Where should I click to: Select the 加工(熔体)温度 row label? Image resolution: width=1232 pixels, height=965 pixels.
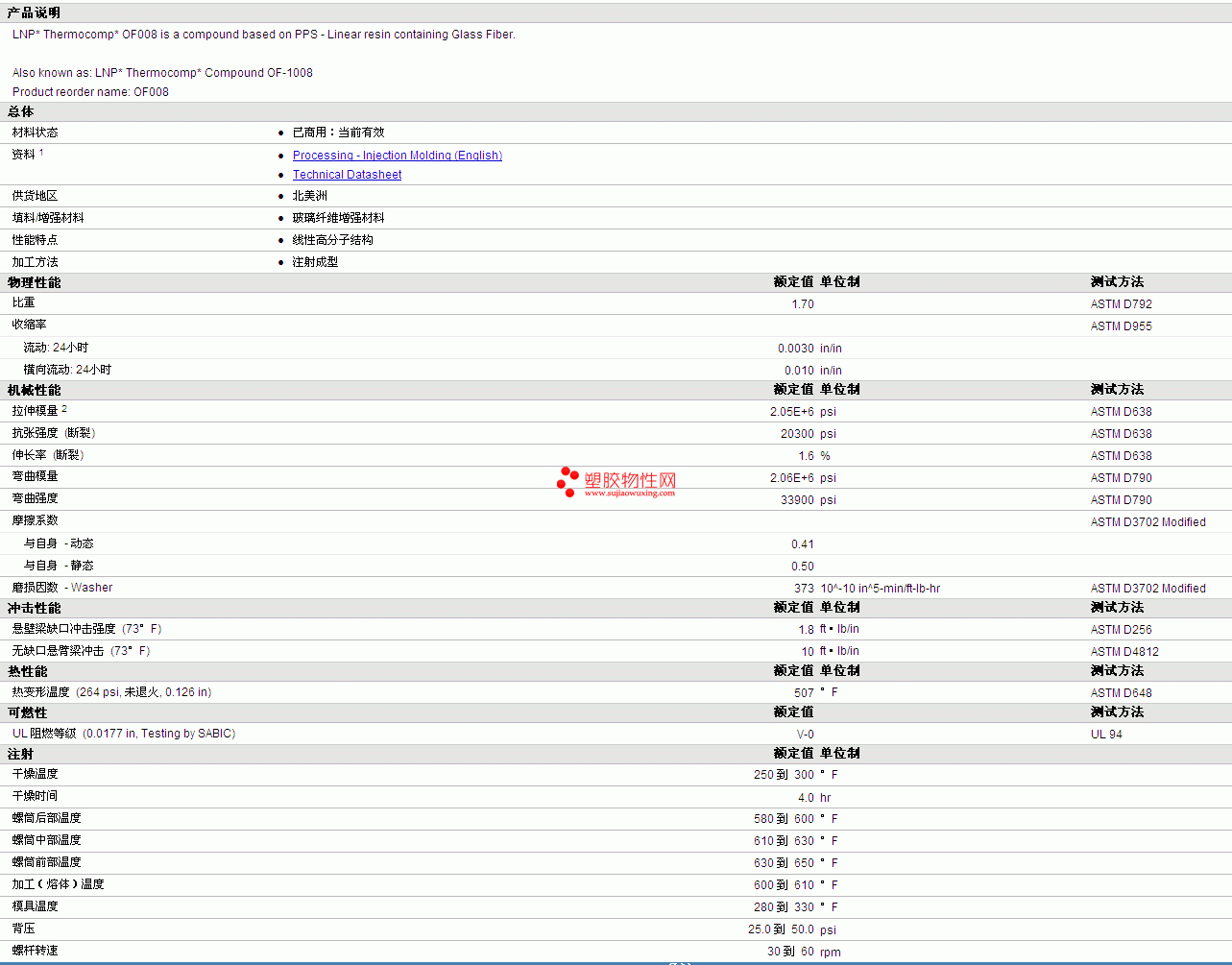[58, 884]
